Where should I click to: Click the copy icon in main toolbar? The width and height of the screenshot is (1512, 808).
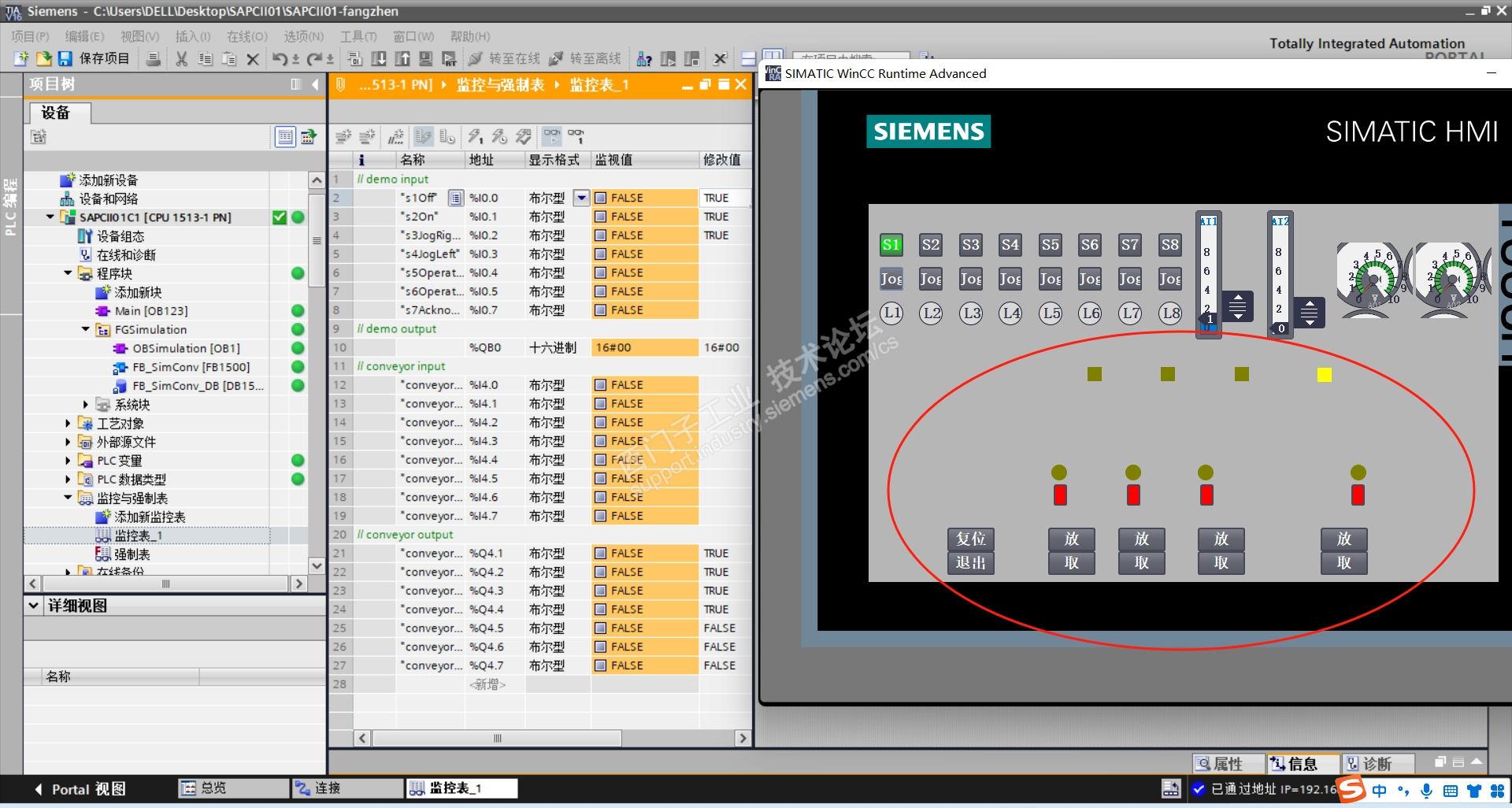pos(206,59)
